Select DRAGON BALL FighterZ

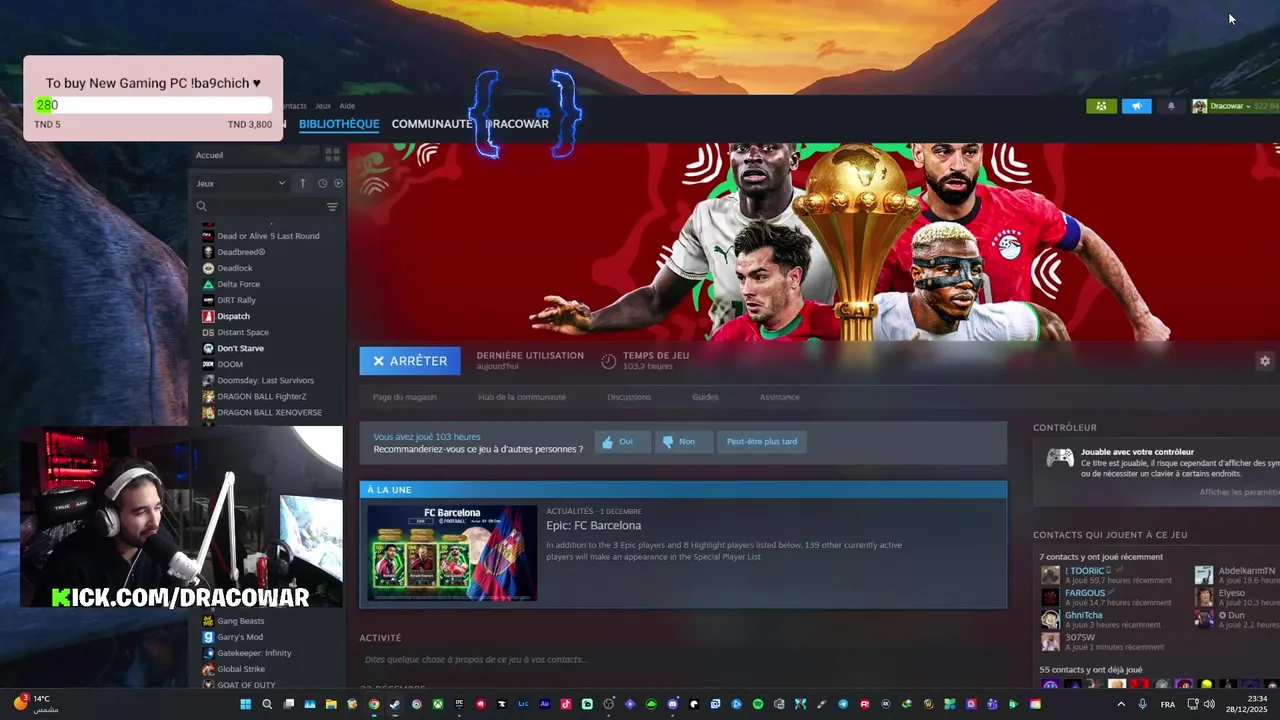click(261, 396)
